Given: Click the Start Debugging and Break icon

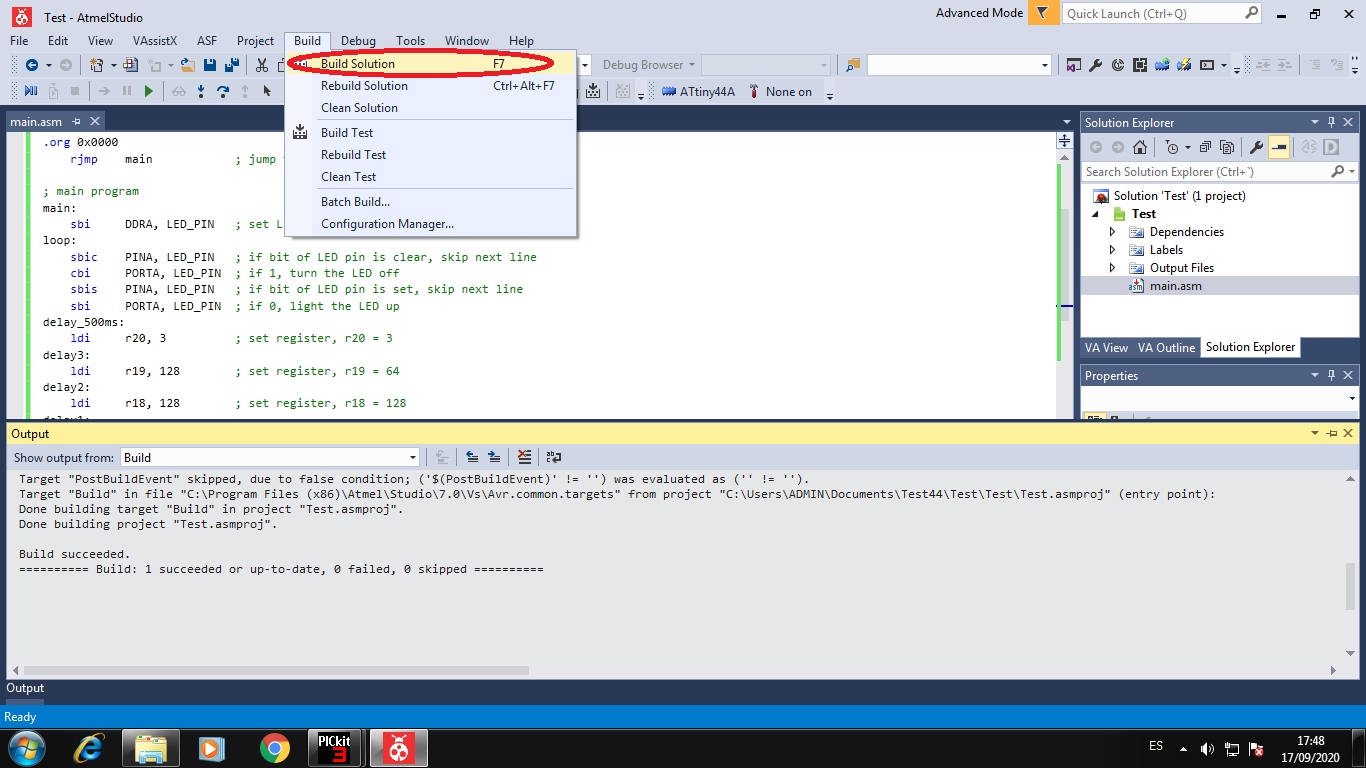Looking at the screenshot, I should [x=30, y=91].
